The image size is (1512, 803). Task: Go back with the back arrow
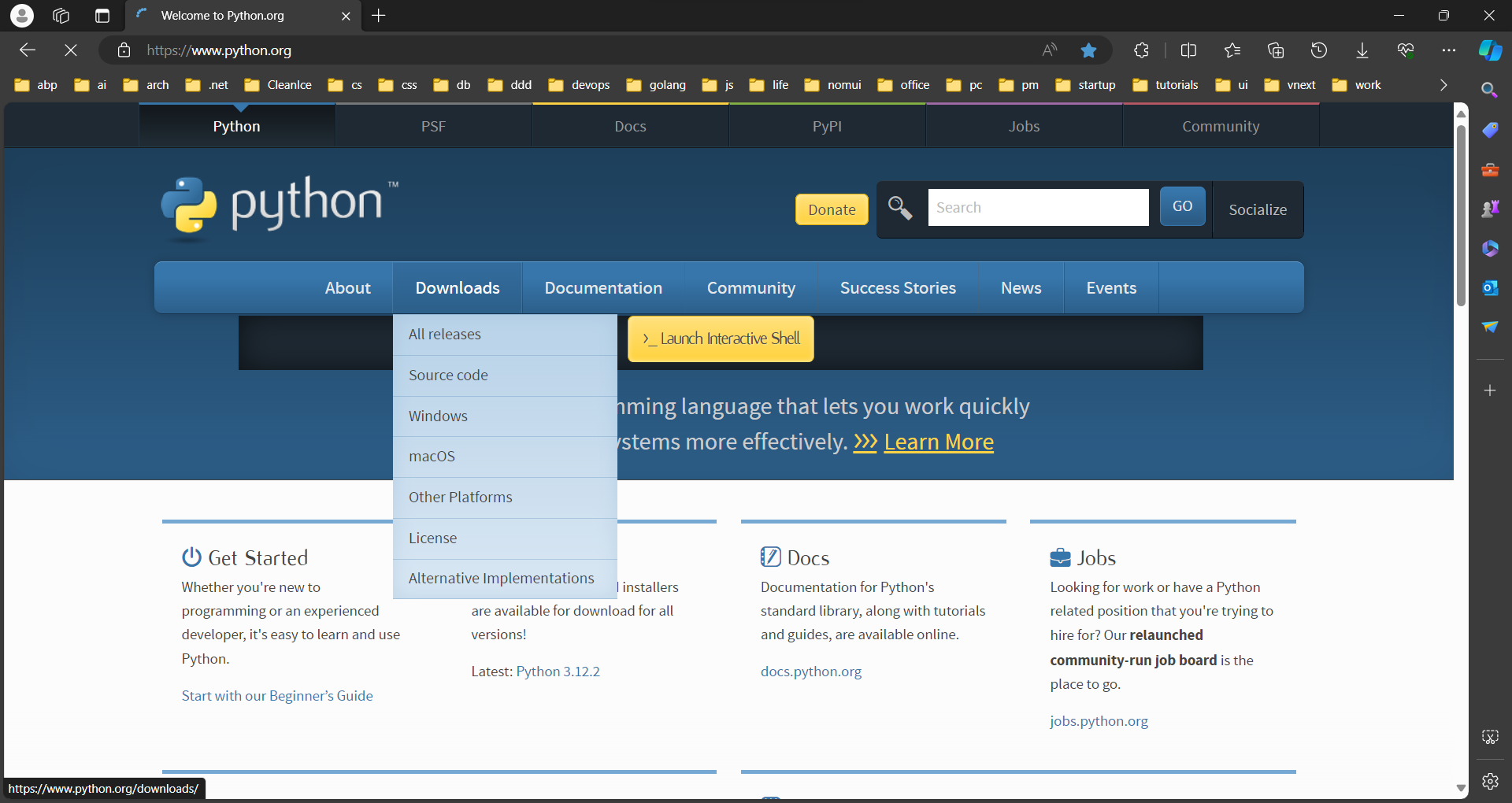click(28, 50)
